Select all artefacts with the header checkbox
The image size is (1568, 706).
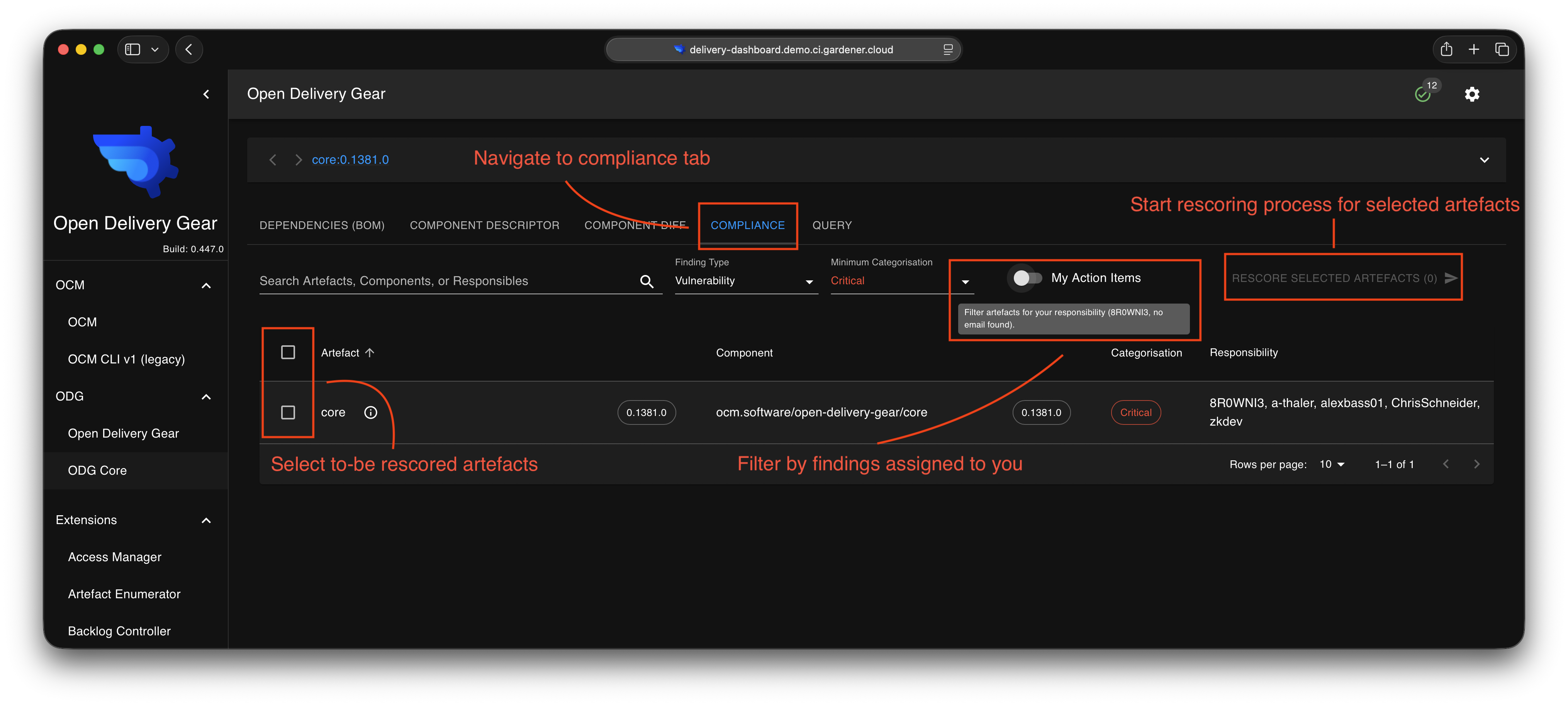click(288, 352)
